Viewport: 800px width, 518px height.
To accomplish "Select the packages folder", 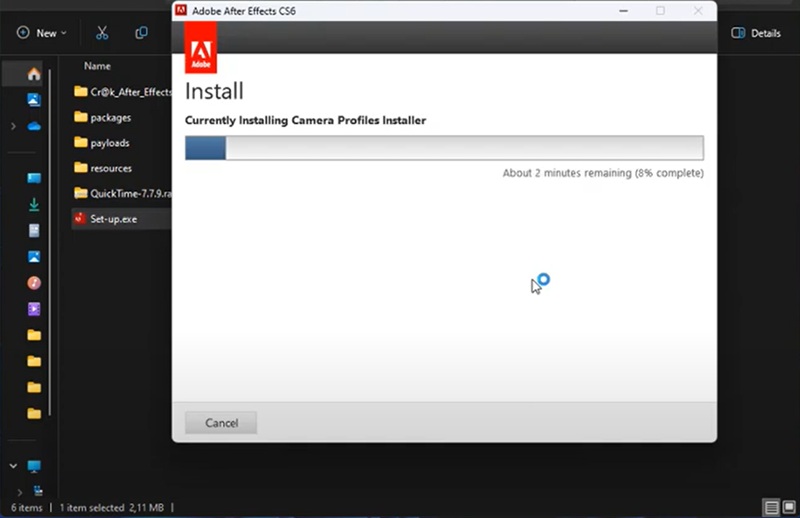I will click(110, 117).
